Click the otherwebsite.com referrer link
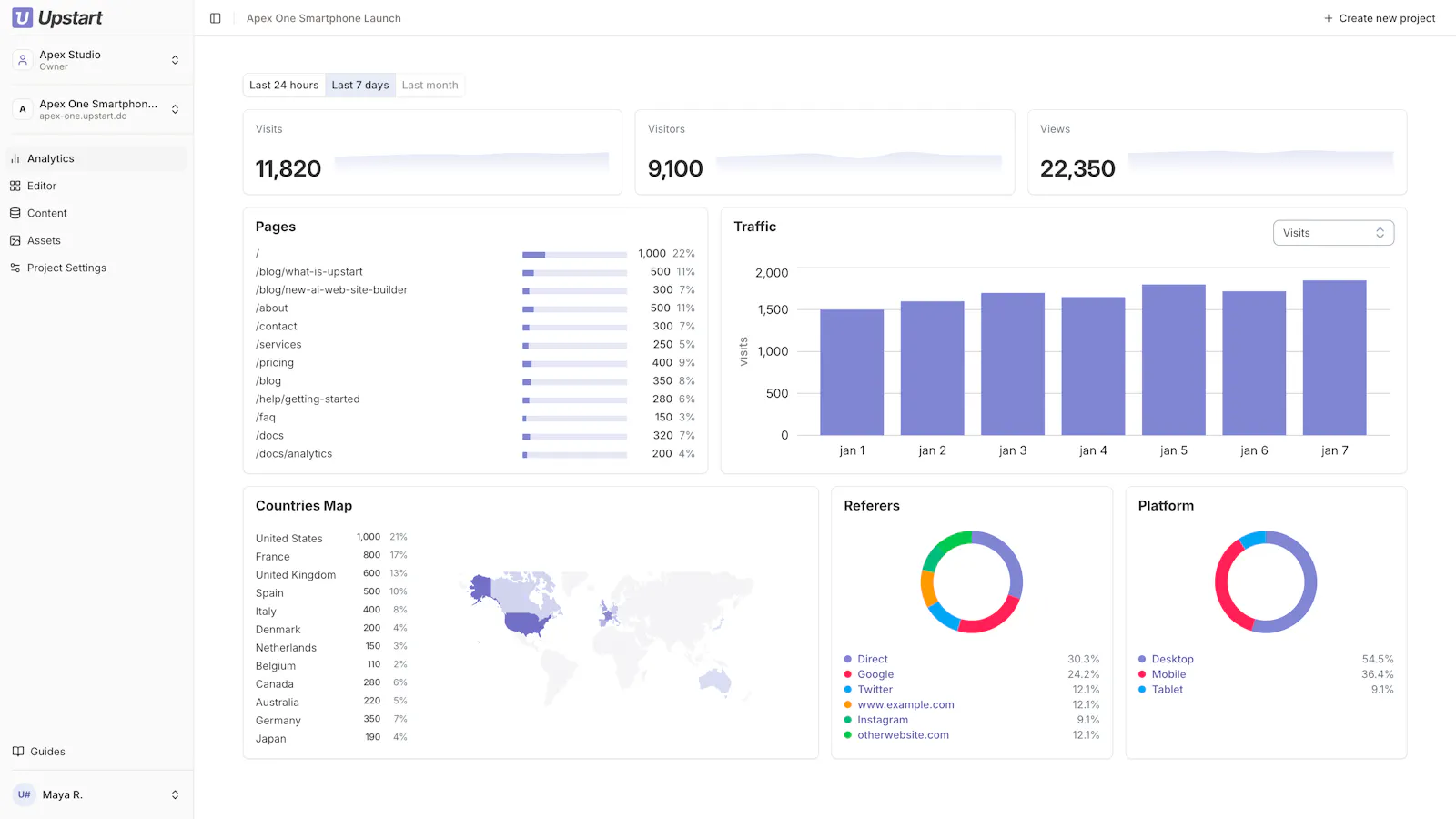 tap(904, 735)
